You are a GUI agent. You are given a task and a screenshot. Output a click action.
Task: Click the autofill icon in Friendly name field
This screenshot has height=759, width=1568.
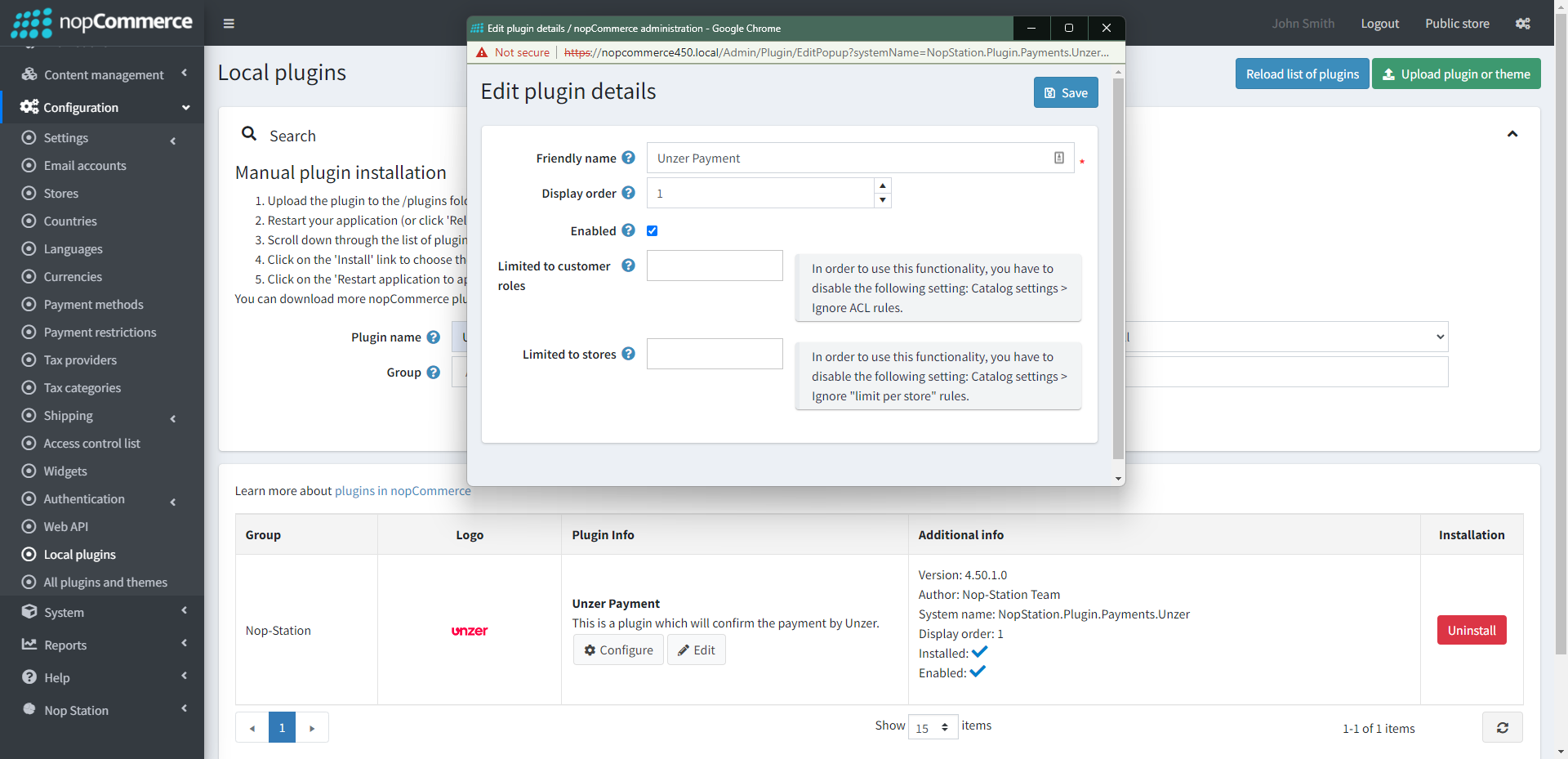click(1059, 158)
